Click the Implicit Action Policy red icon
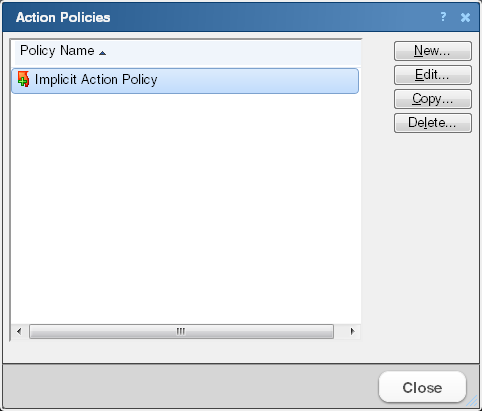Screen dimensions: 482x411 pyautogui.click(x=23, y=79)
